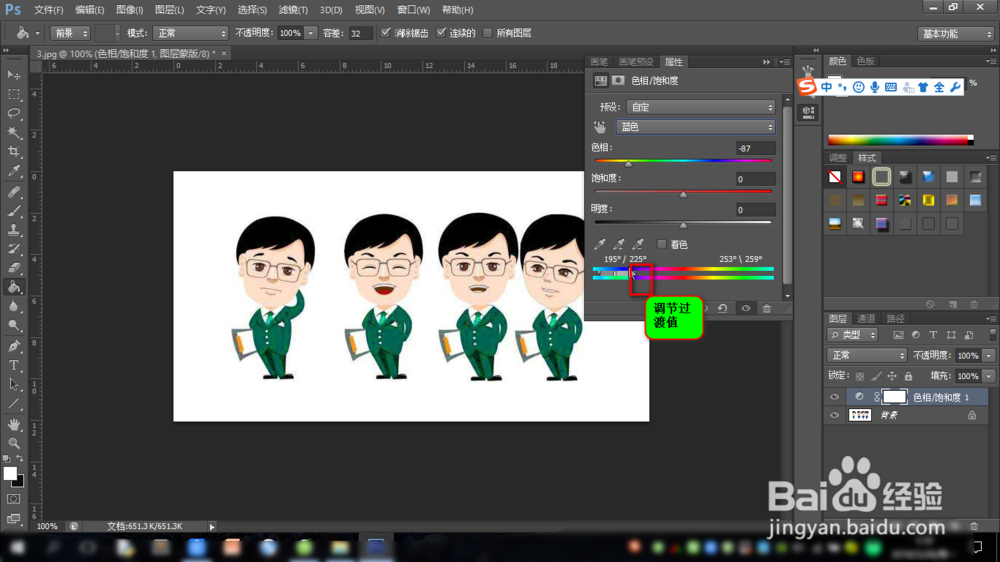This screenshot has width=1000, height=562.
Task: Select the Zoom tool
Action: coord(13,443)
